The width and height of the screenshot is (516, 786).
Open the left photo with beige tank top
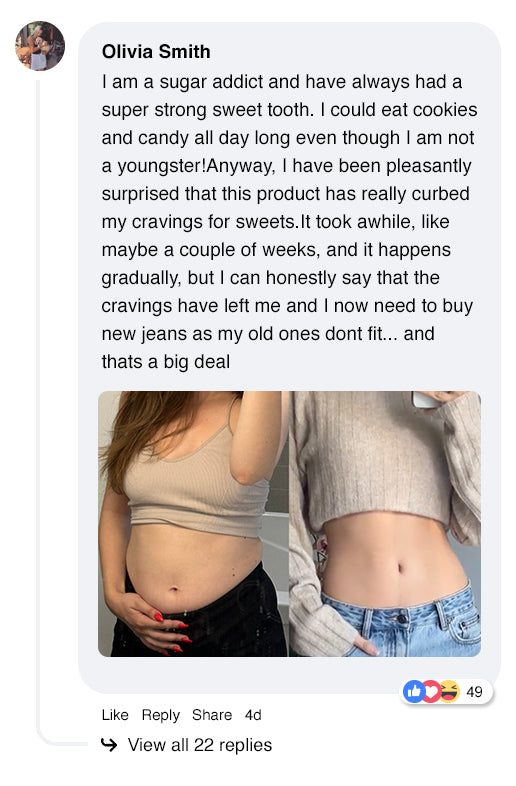coord(193,524)
